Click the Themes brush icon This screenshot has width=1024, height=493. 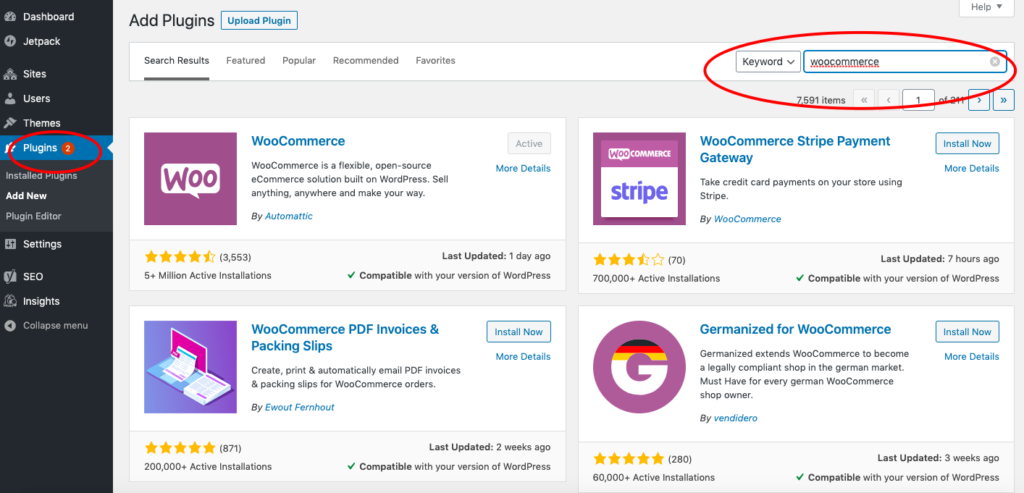[10, 123]
